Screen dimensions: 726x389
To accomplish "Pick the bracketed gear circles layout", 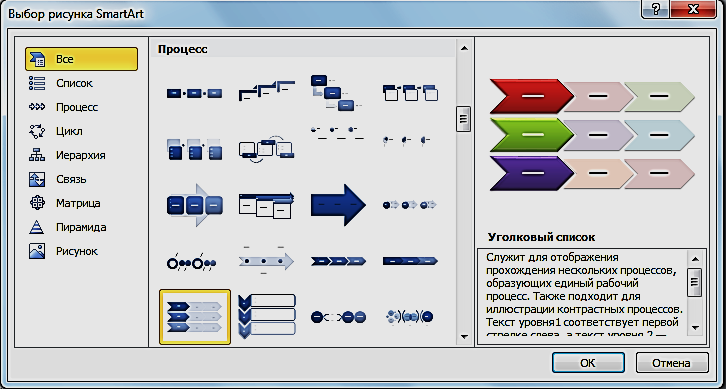I will [410, 317].
